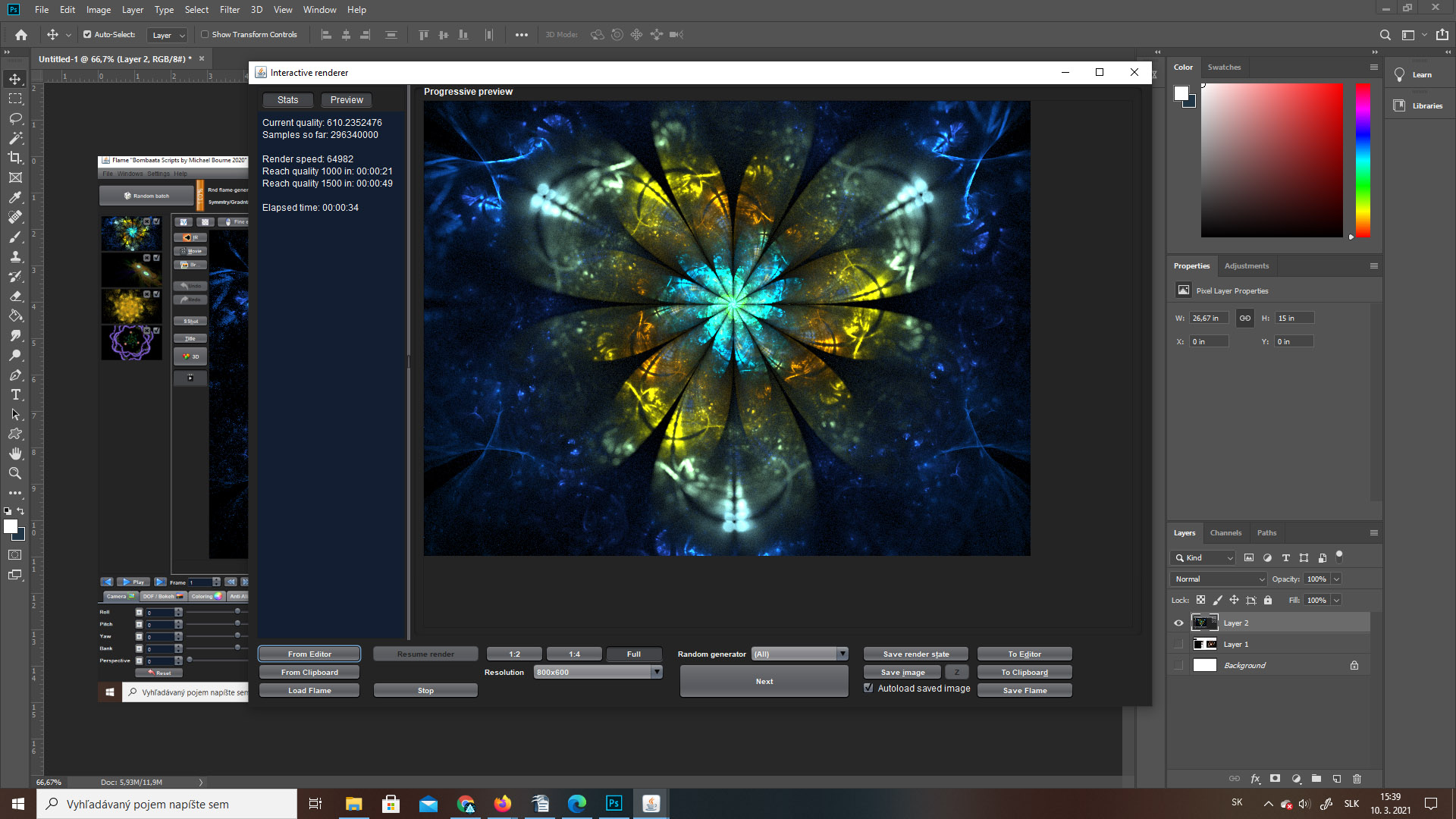Open the Fill dropdown arrow
The width and height of the screenshot is (1456, 819).
[x=1336, y=601]
